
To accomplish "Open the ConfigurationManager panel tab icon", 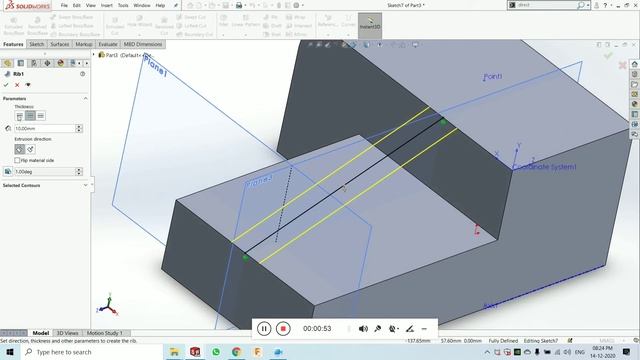I will tap(34, 63).
